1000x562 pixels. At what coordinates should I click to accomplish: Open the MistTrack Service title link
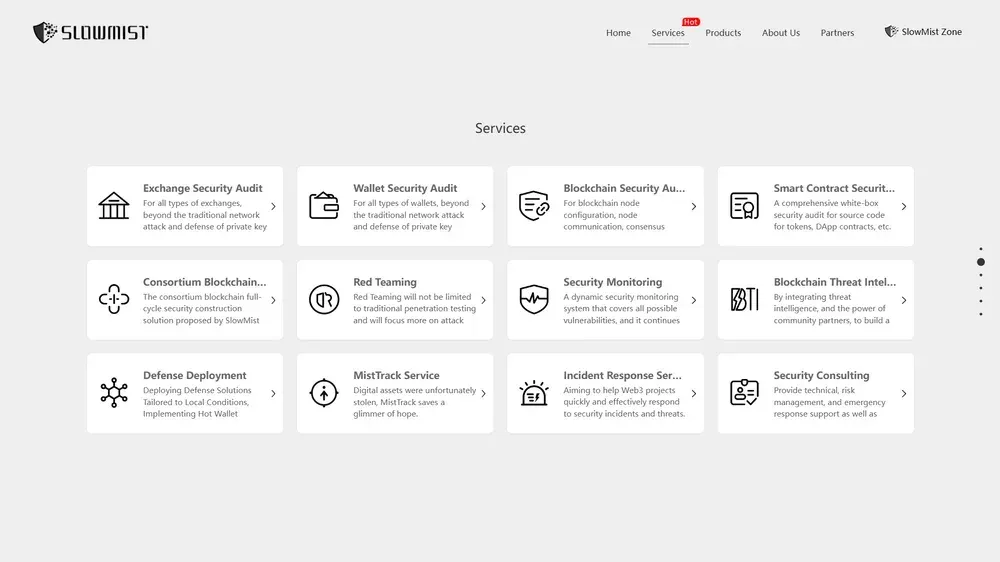click(396, 376)
